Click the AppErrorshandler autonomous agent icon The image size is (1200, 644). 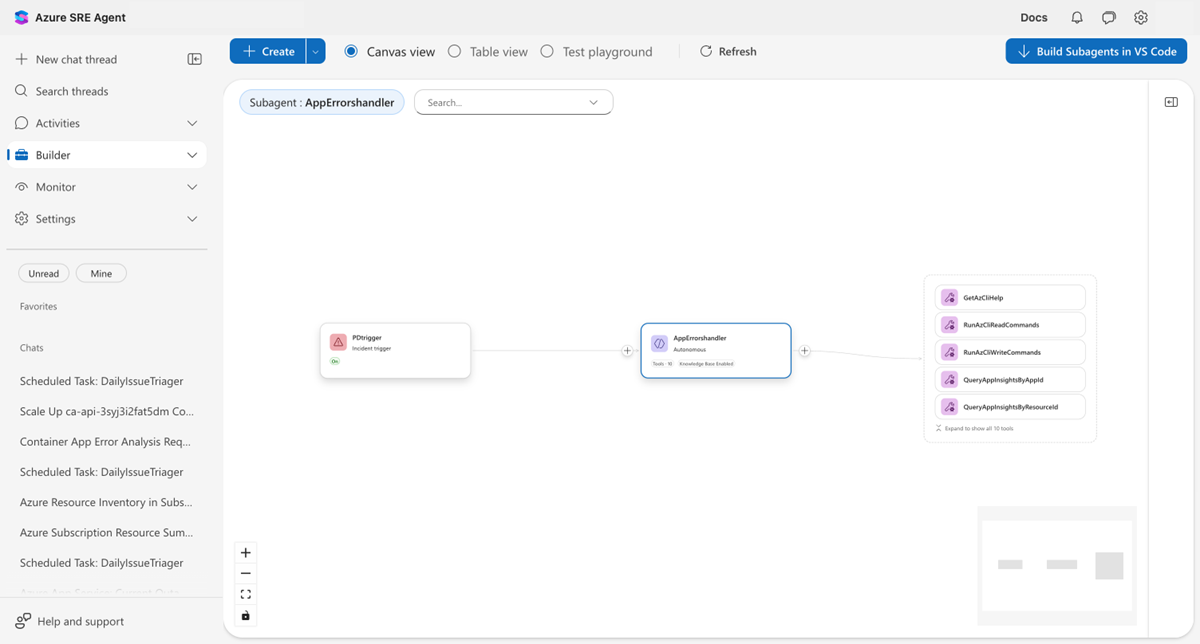[x=661, y=345]
